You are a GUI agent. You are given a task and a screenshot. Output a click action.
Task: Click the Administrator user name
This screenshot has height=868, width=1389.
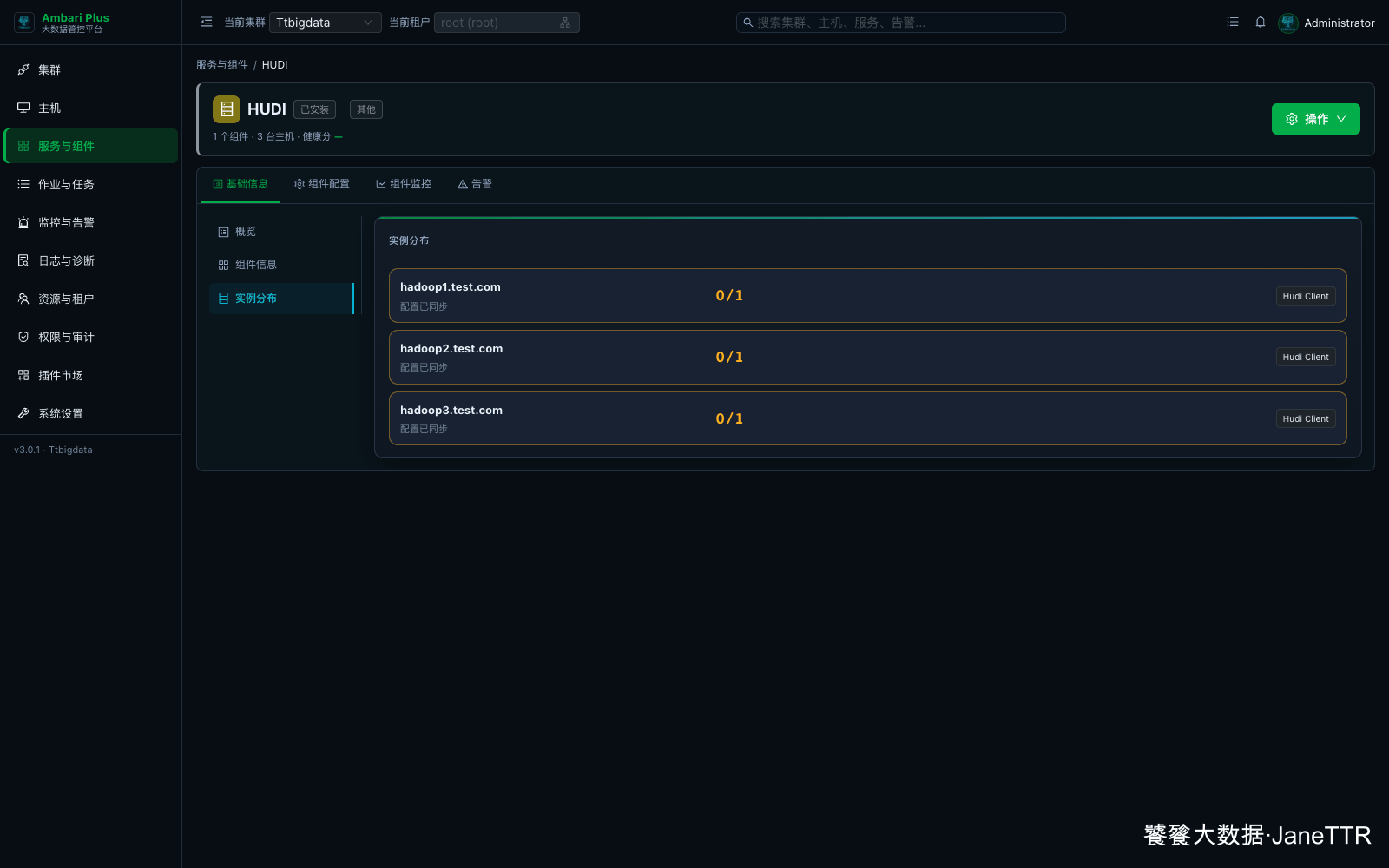(1340, 23)
